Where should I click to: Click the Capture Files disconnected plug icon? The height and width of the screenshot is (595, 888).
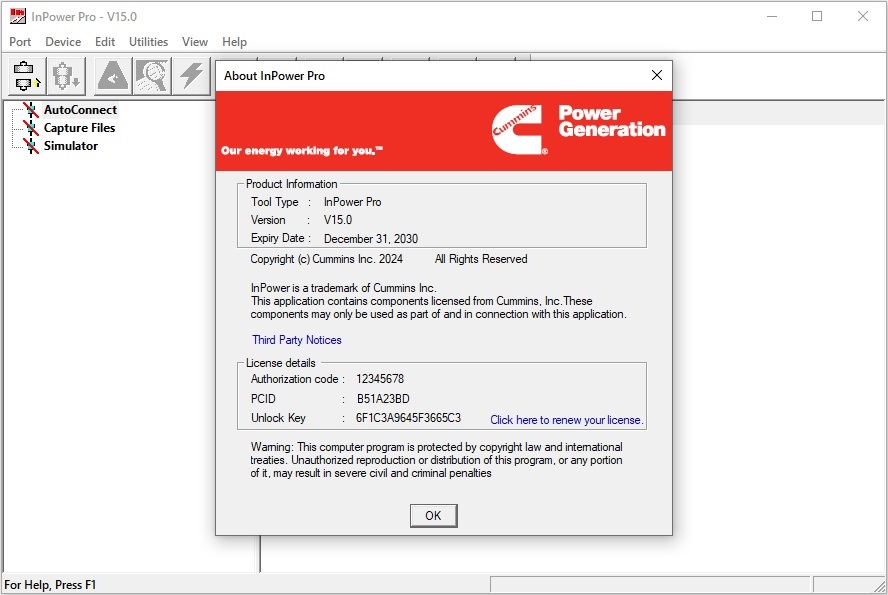31,128
